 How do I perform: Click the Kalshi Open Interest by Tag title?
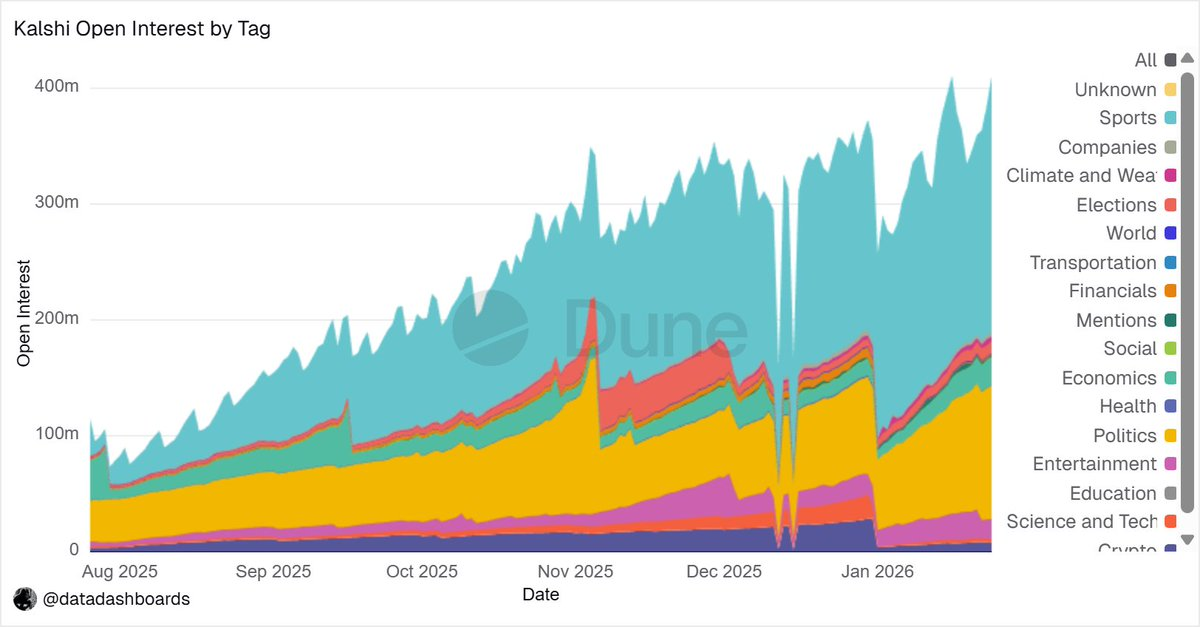click(142, 29)
